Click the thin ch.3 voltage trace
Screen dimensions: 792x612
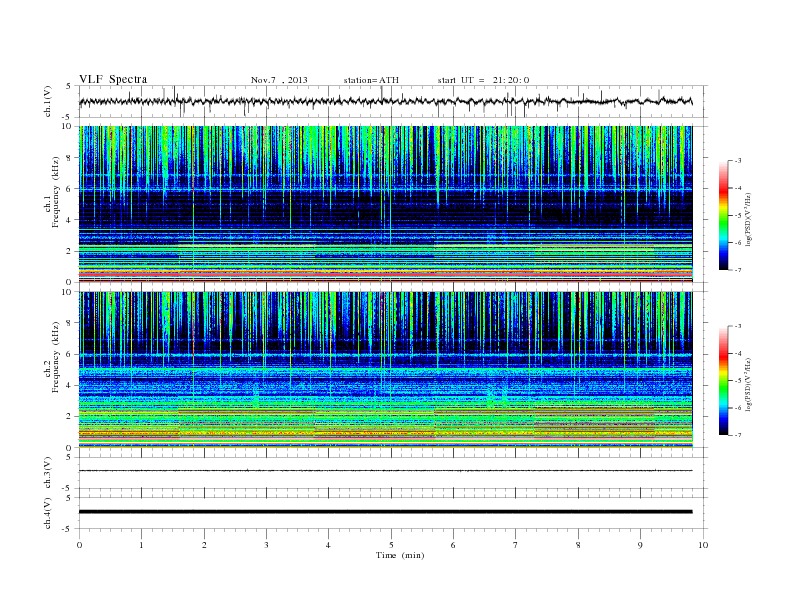[x=385, y=471]
